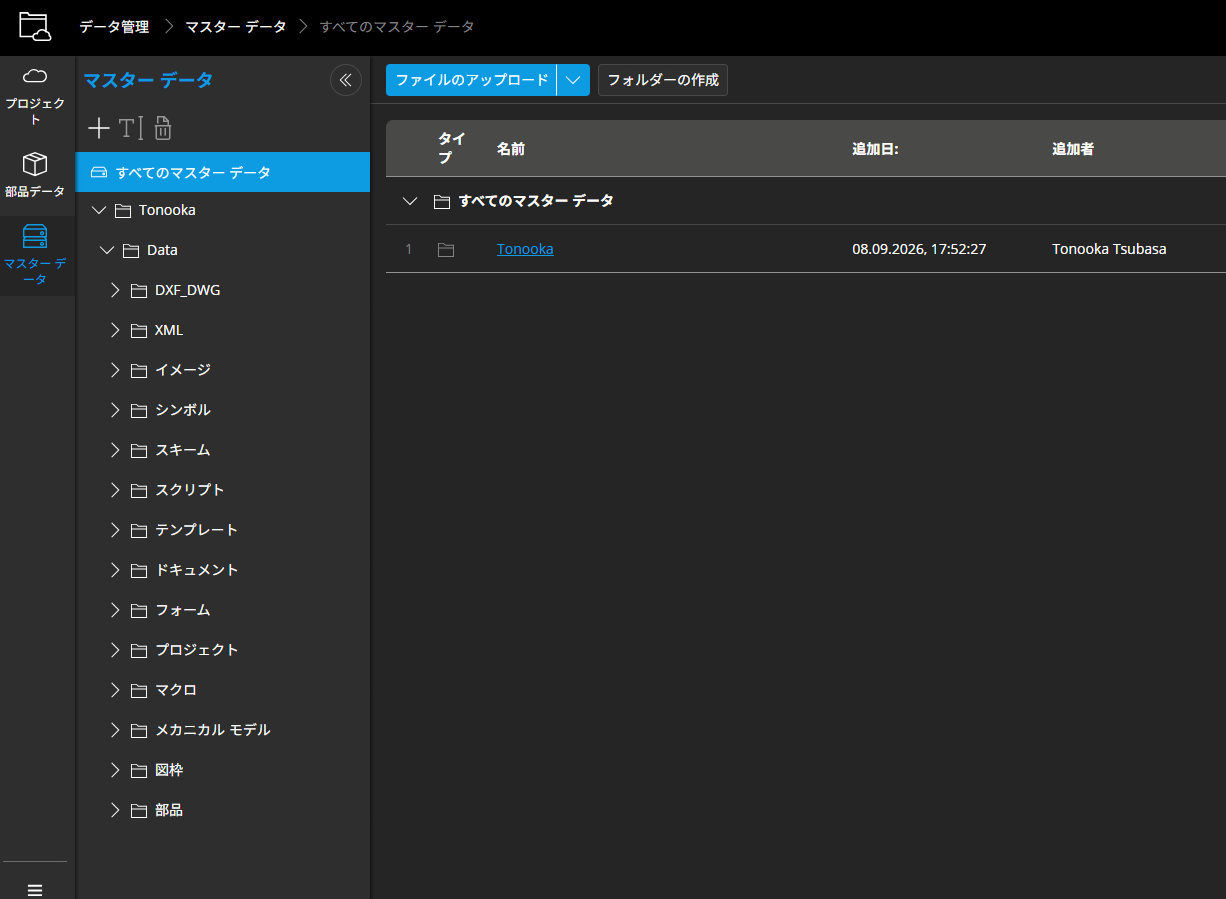This screenshot has height=899, width=1226.
Task: Click すべてのマスター データ breadcrumb
Action: tap(397, 27)
